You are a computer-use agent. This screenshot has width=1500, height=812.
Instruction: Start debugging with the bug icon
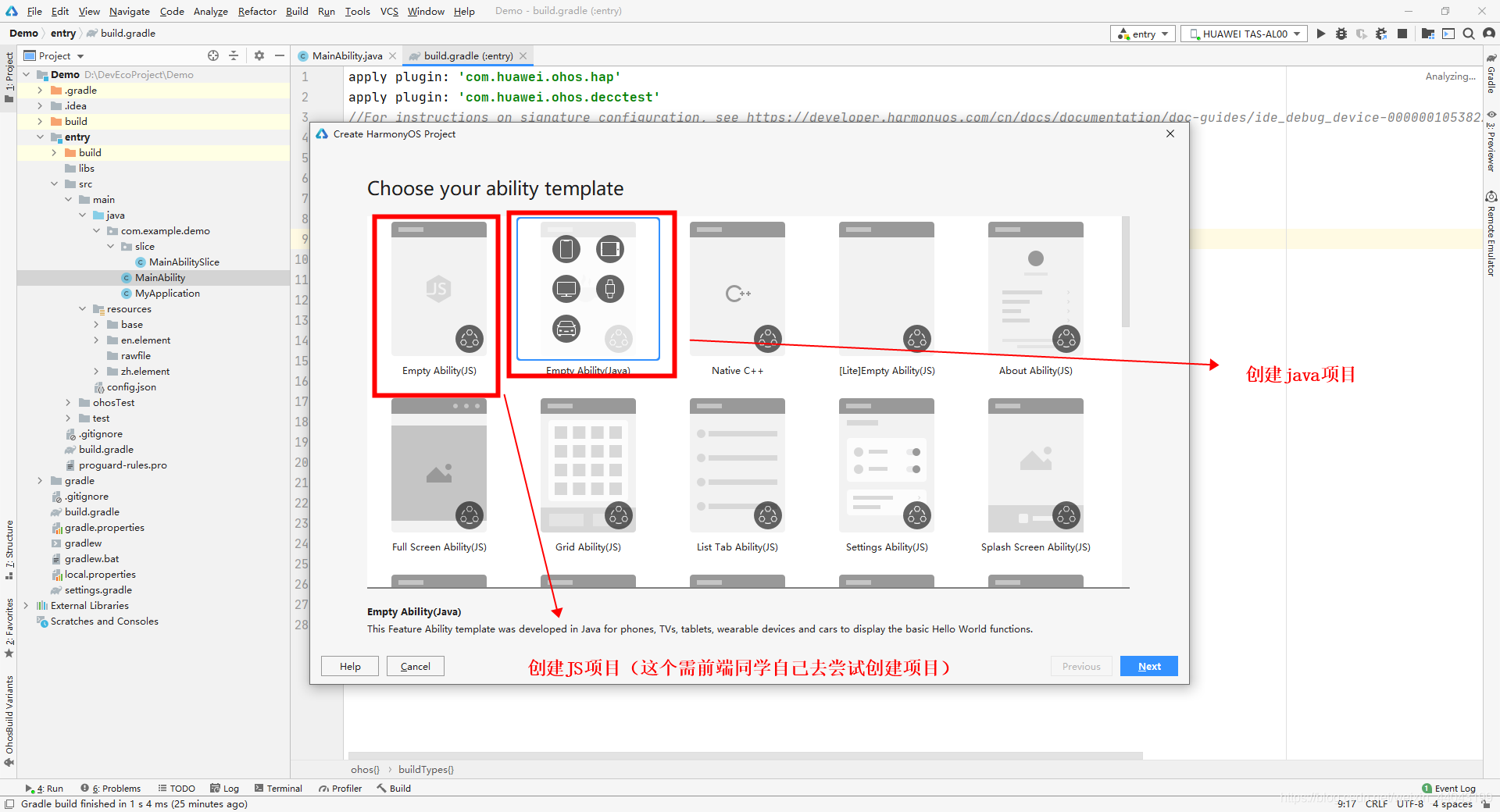click(1341, 34)
